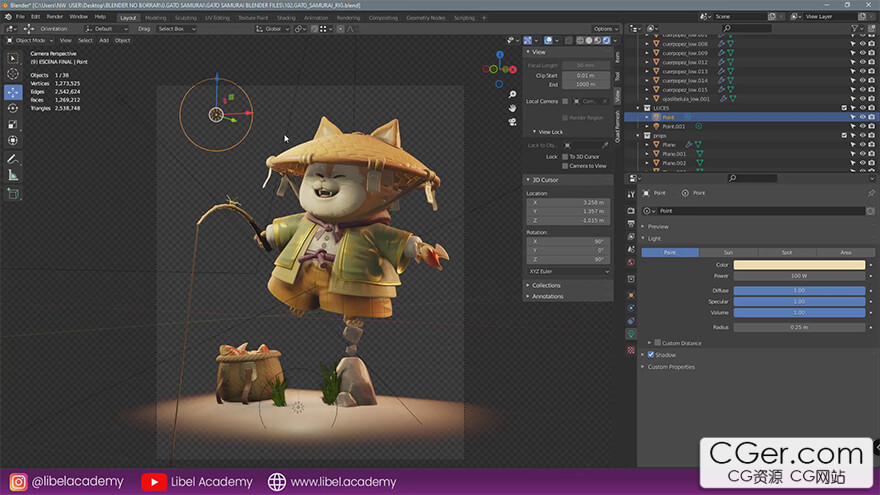880x495 pixels.
Task: Open the View sidebar tab
Action: coord(617,95)
